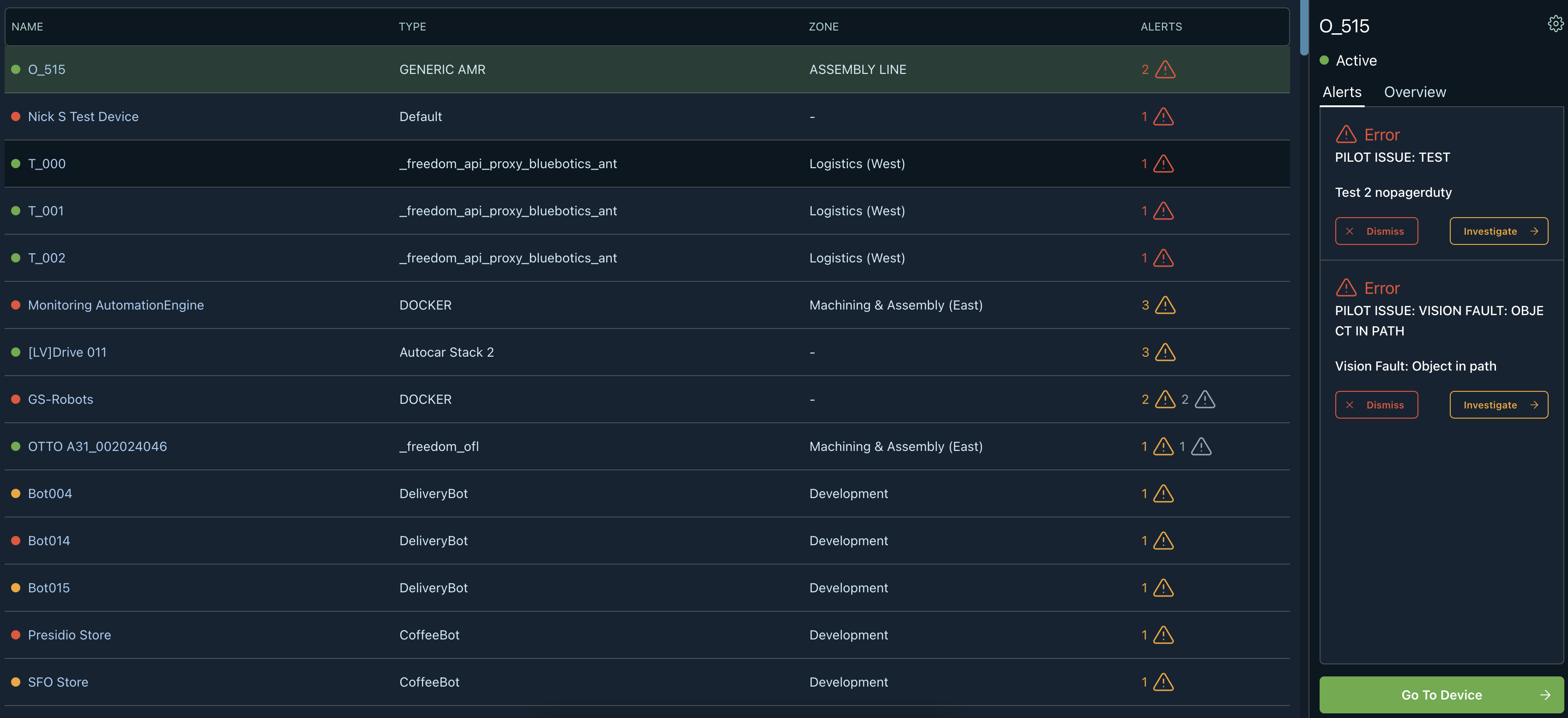Click the red alert triangle in the O_515 row
The height and width of the screenshot is (718, 1568).
(1165, 69)
